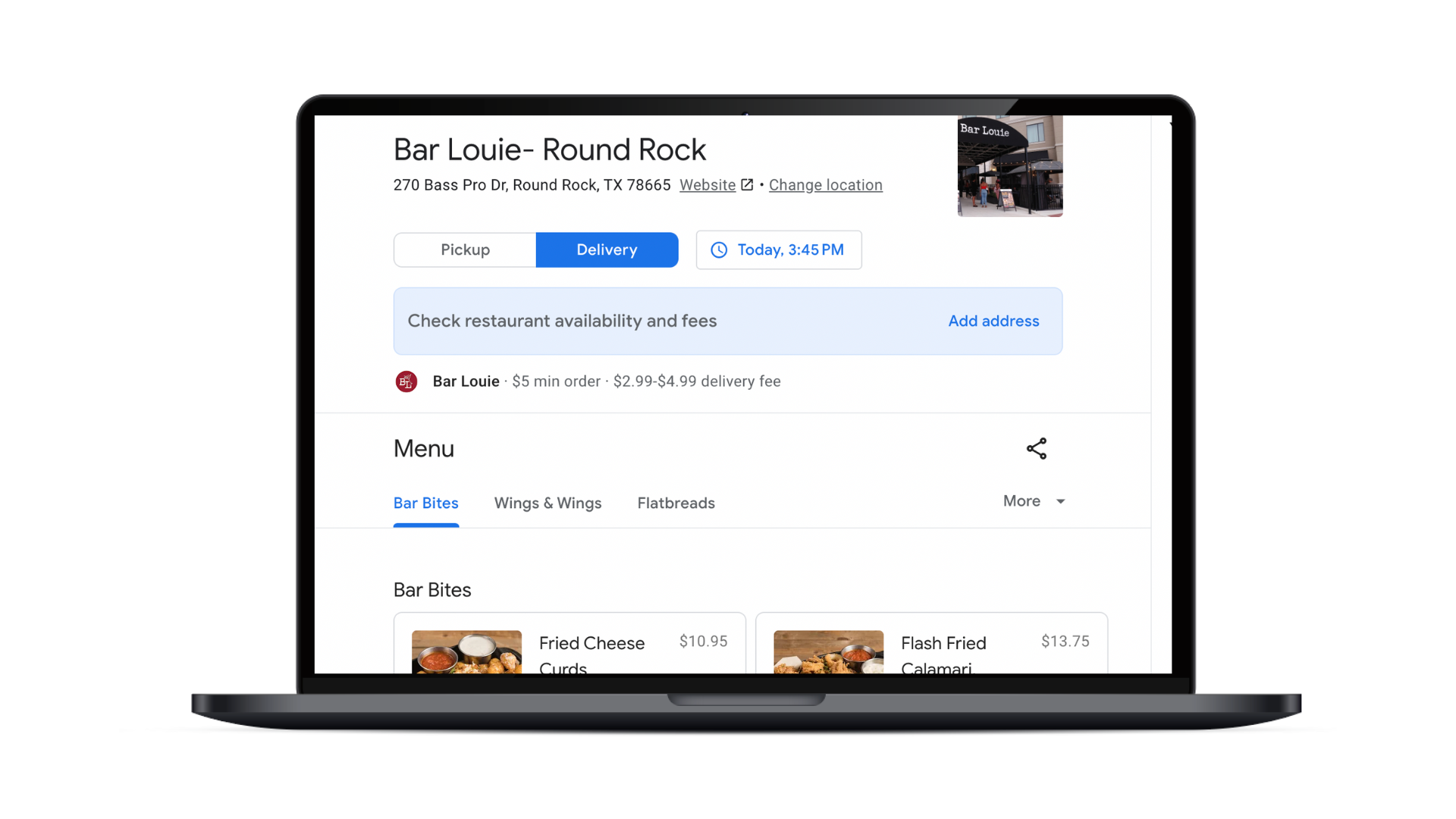Image resolution: width=1456 pixels, height=819 pixels.
Task: Open the Flatbreads menu section
Action: pyautogui.click(x=676, y=503)
